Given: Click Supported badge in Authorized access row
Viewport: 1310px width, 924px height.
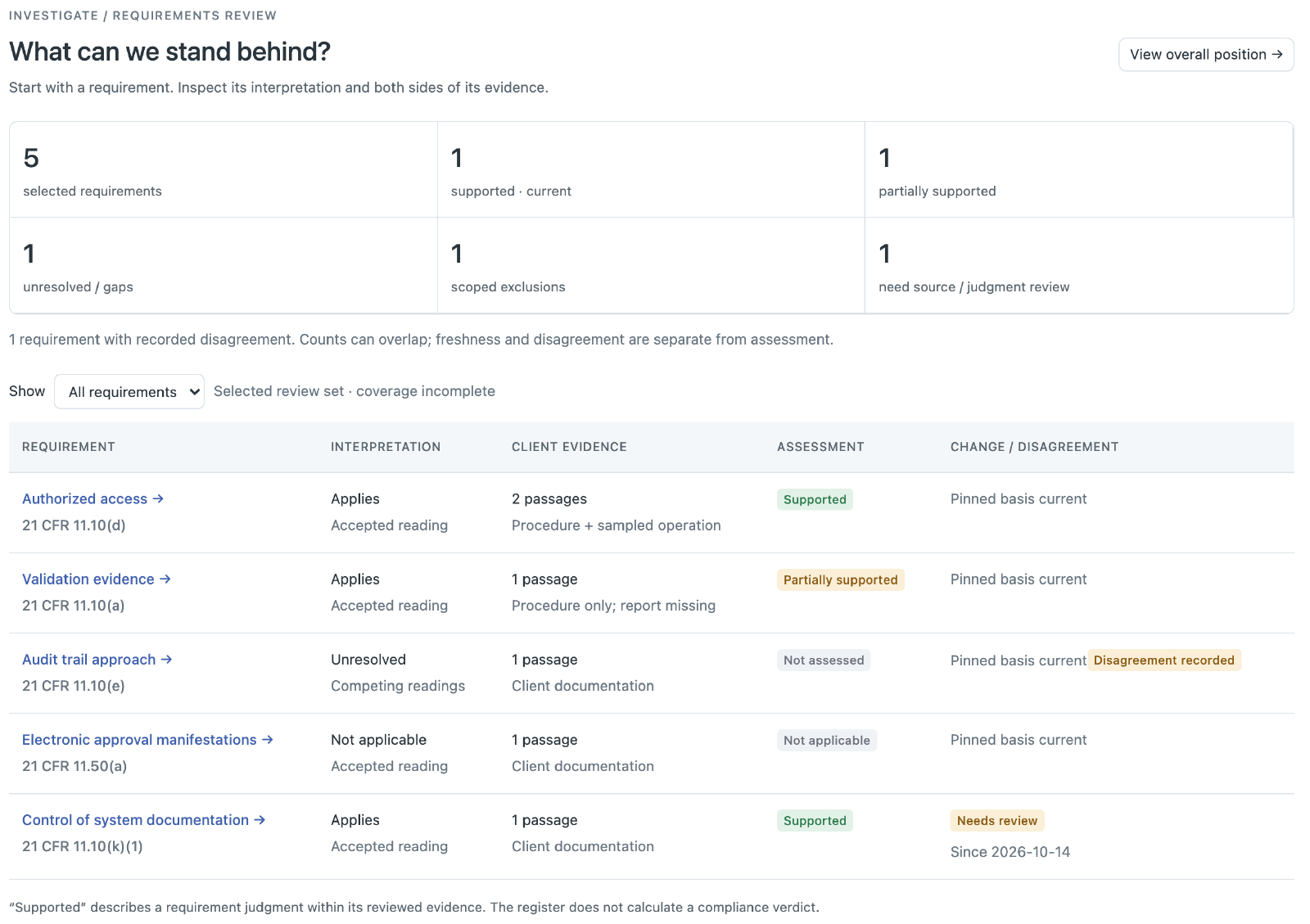Looking at the screenshot, I should point(815,499).
